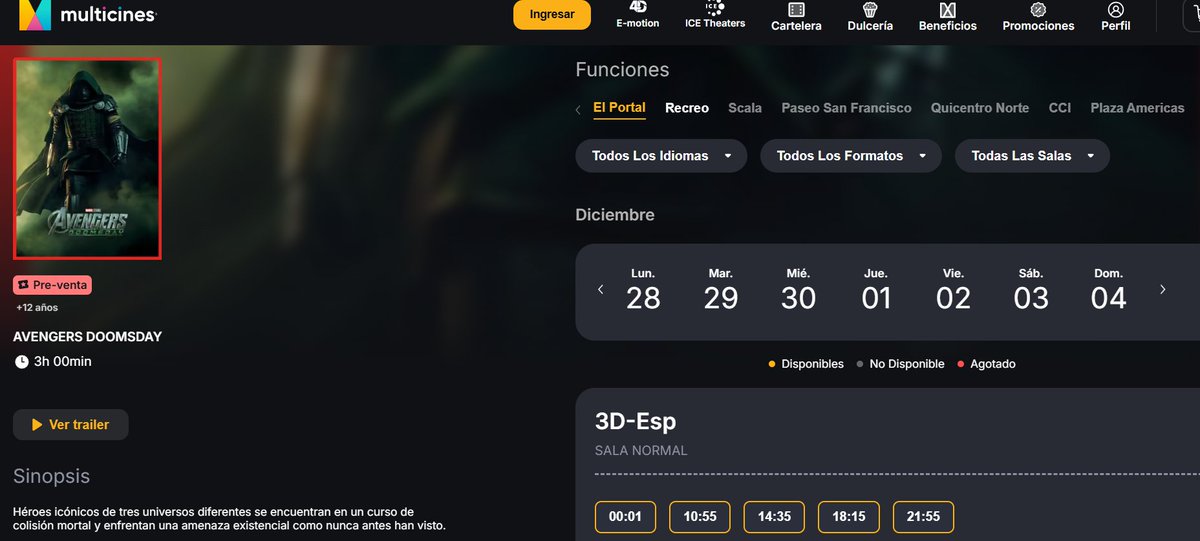The width and height of the screenshot is (1200, 541).
Task: Click the 3D-Esp format heading
Action: pos(636,421)
